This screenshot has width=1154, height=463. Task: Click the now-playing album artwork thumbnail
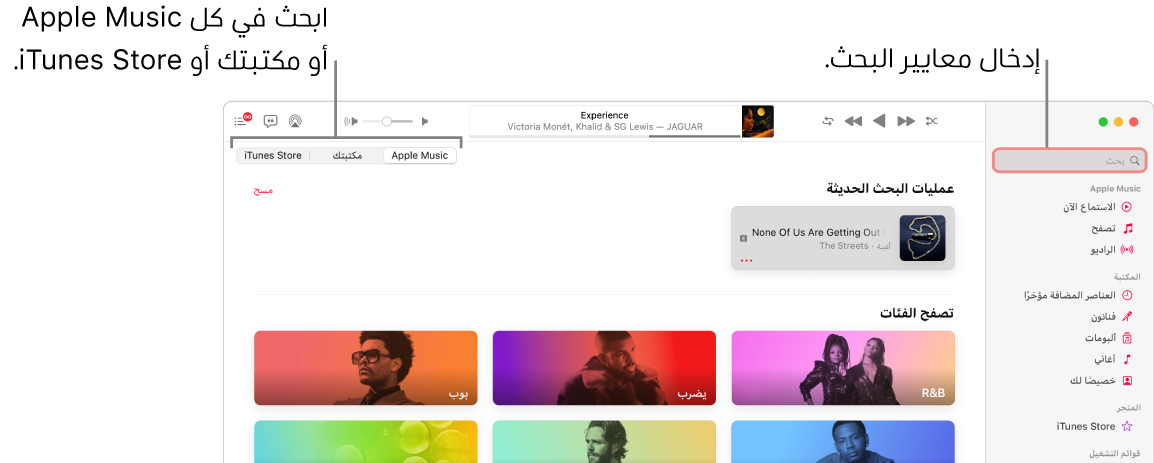[757, 121]
